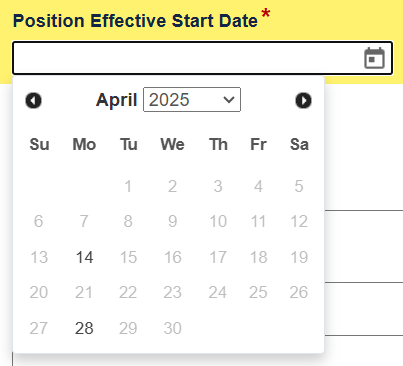The height and width of the screenshot is (366, 403).
Task: Click the April month label
Action: pos(117,100)
